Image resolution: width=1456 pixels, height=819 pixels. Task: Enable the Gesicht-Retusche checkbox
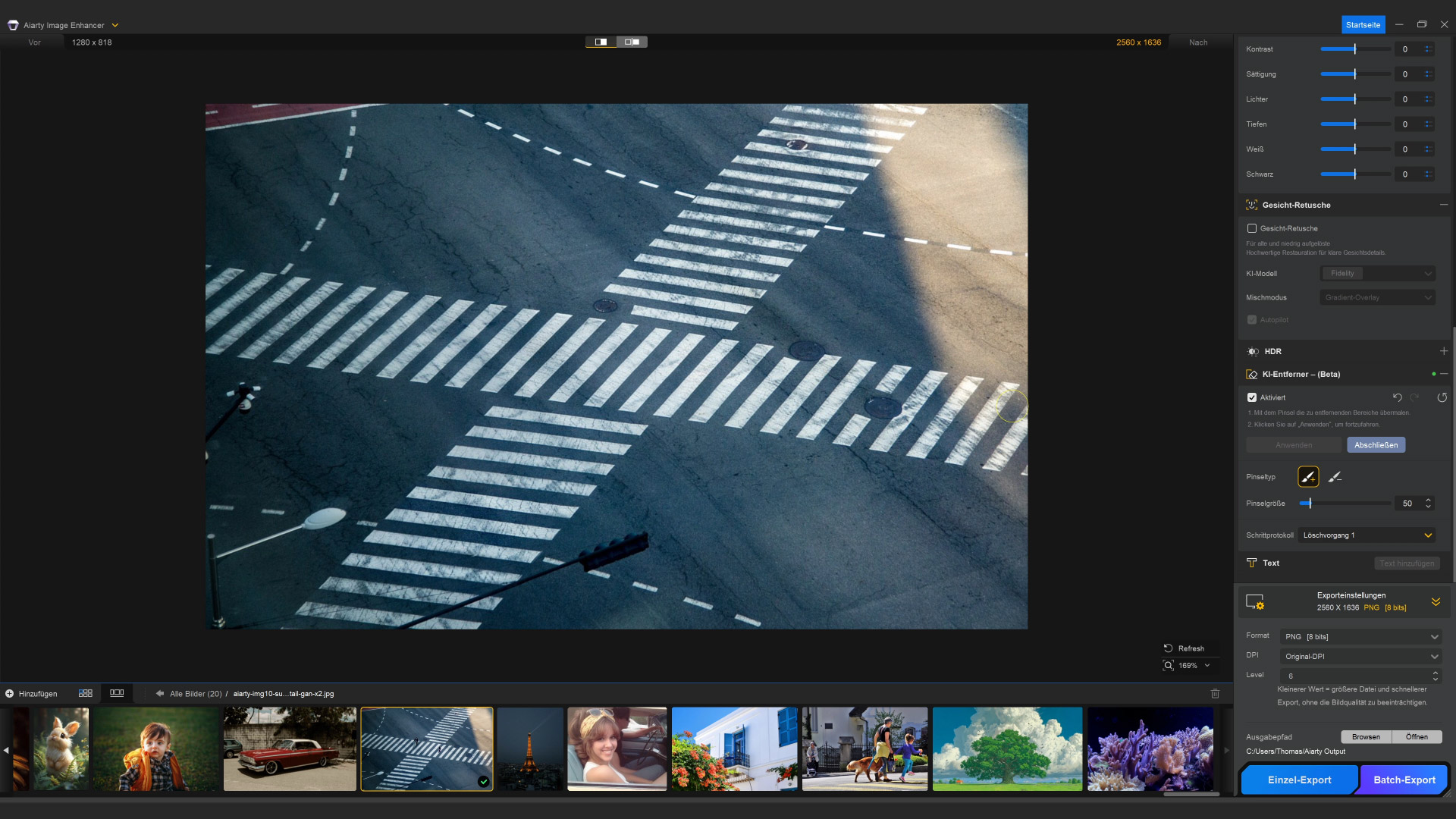1252,228
